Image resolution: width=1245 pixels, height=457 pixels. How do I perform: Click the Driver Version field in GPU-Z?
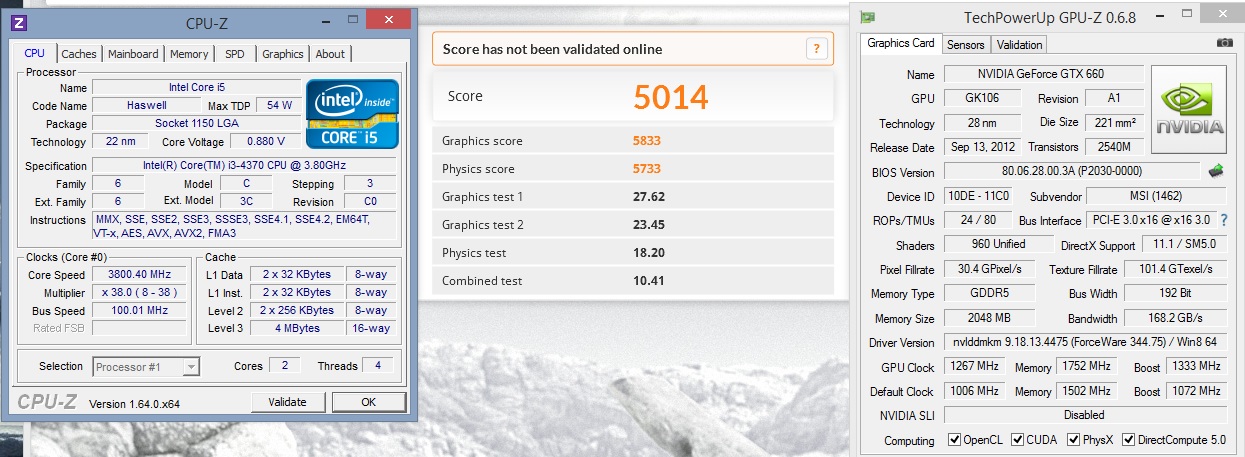click(1086, 343)
